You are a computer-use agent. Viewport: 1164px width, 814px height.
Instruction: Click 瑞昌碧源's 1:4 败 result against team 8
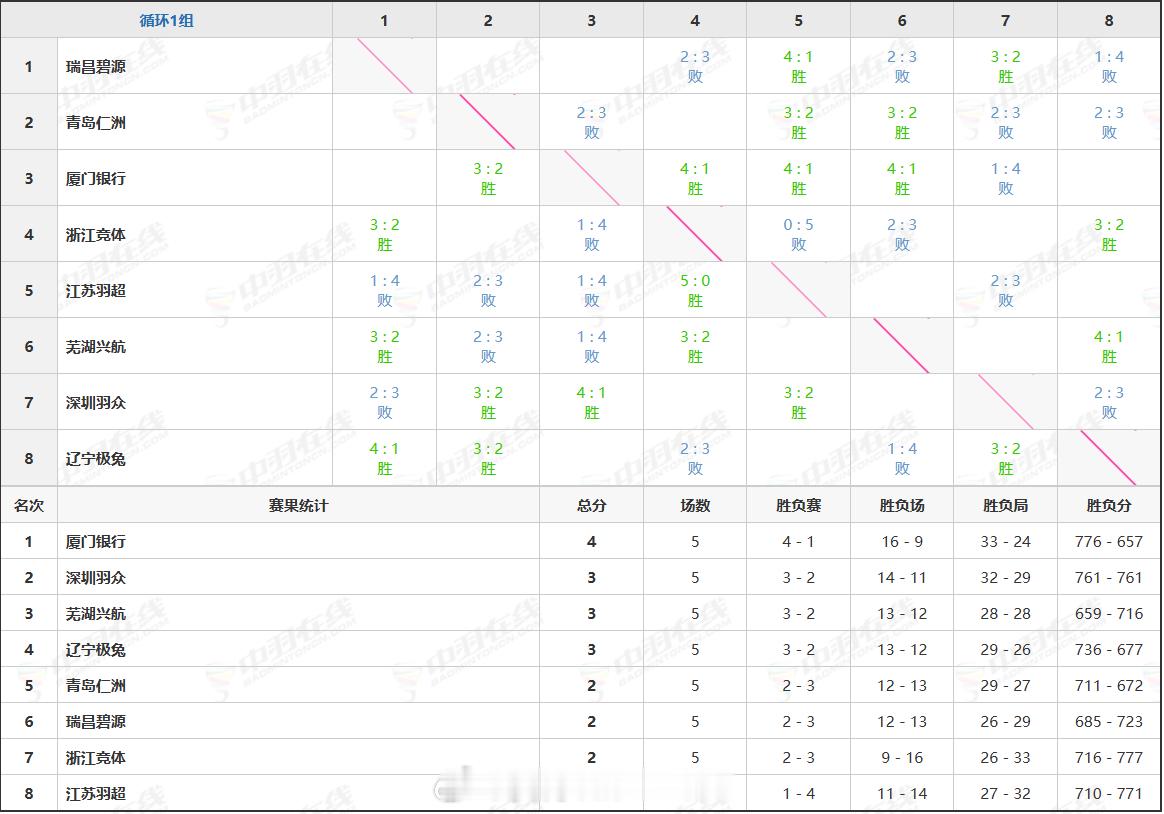[1109, 66]
